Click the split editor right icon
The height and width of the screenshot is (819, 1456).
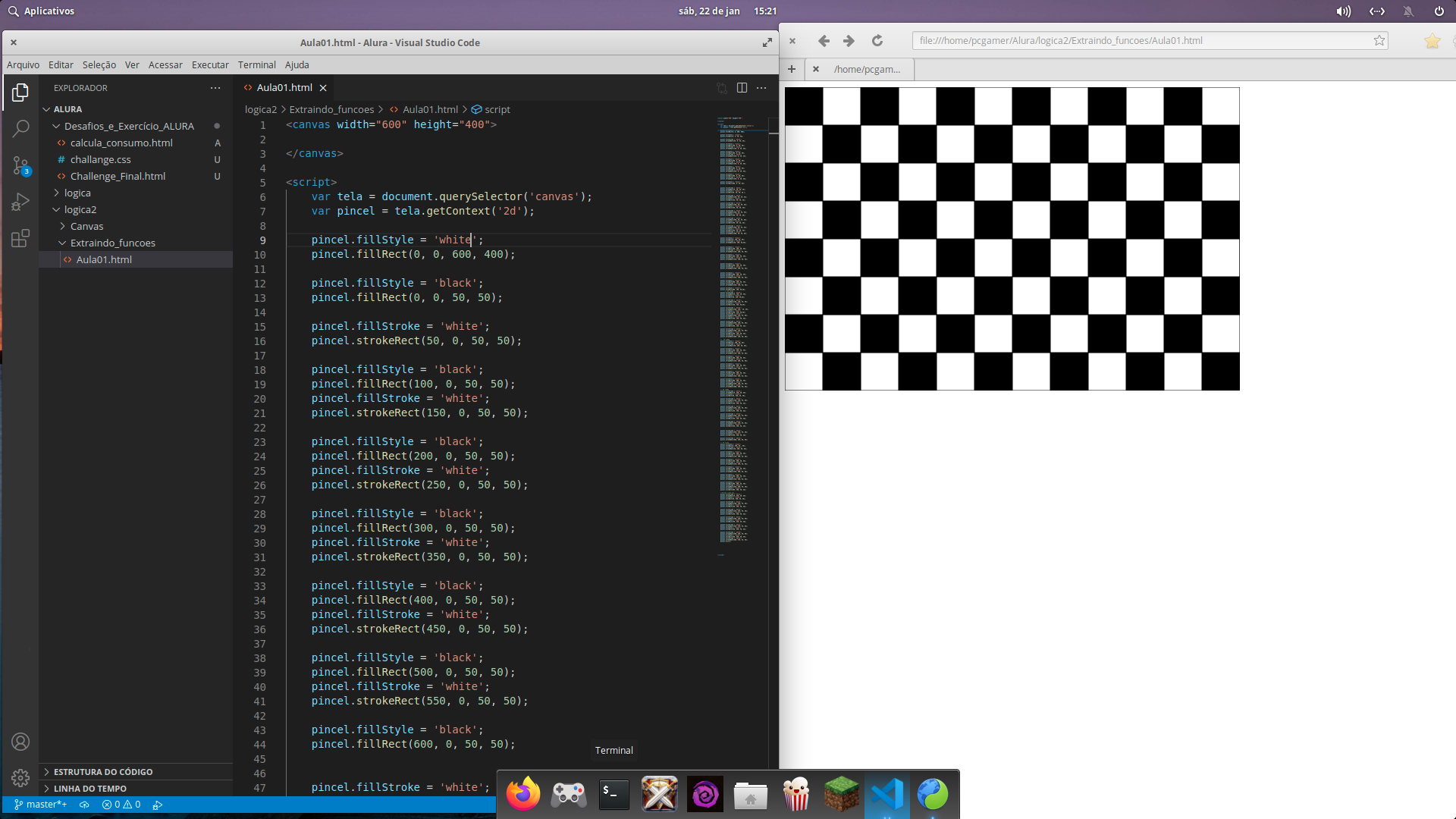(742, 88)
